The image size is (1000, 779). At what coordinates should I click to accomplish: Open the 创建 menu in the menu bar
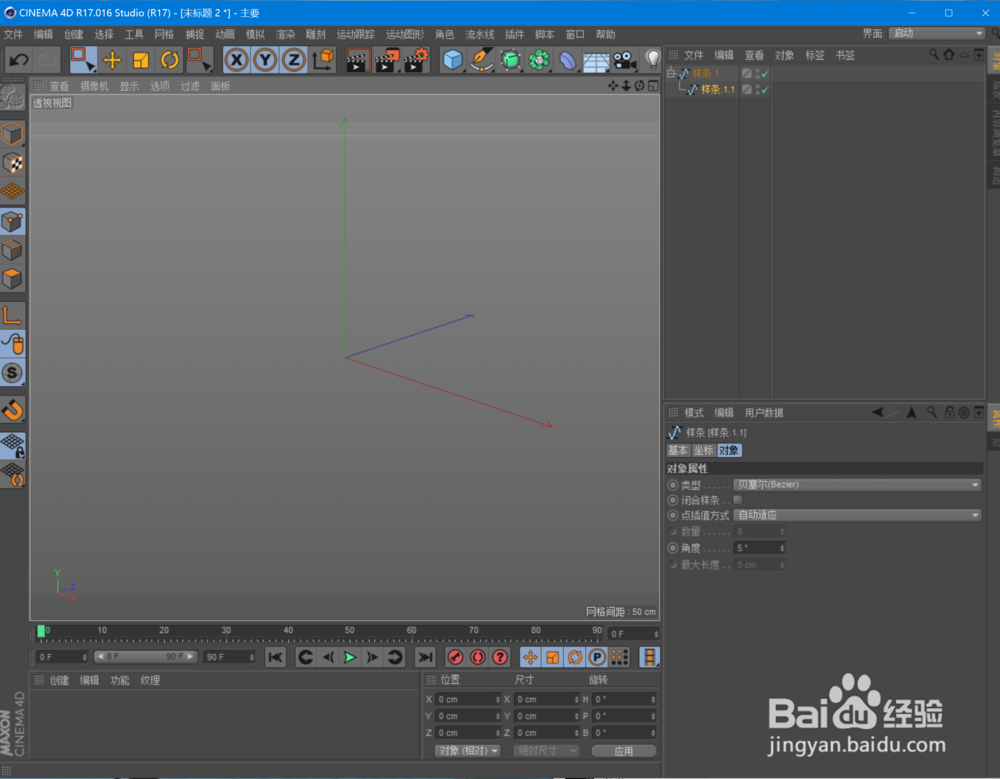[73, 34]
